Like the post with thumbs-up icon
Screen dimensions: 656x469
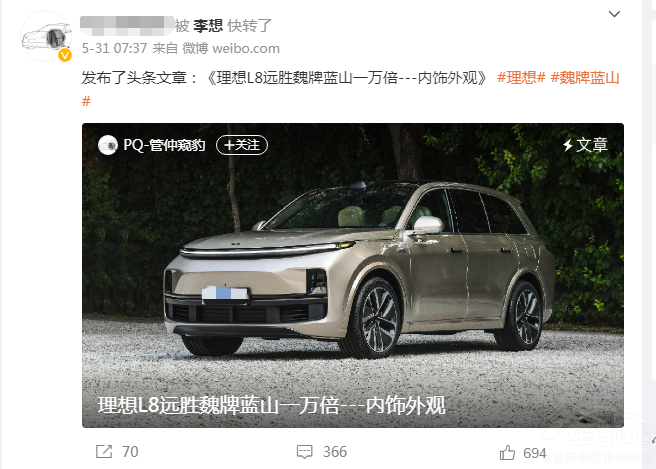[x=507, y=453]
